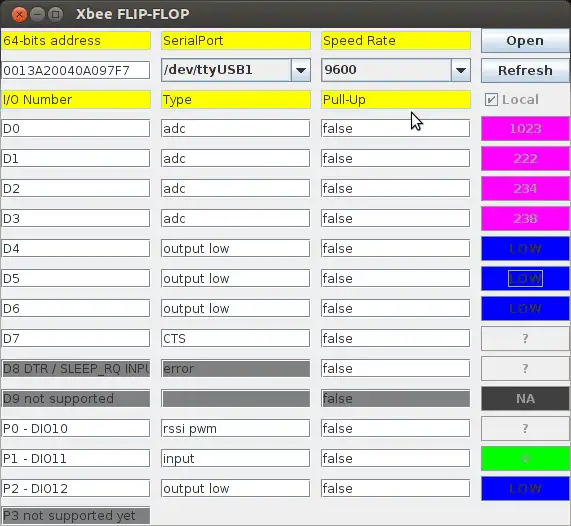Select the D0 pull-up field showing false

[x=395, y=129]
